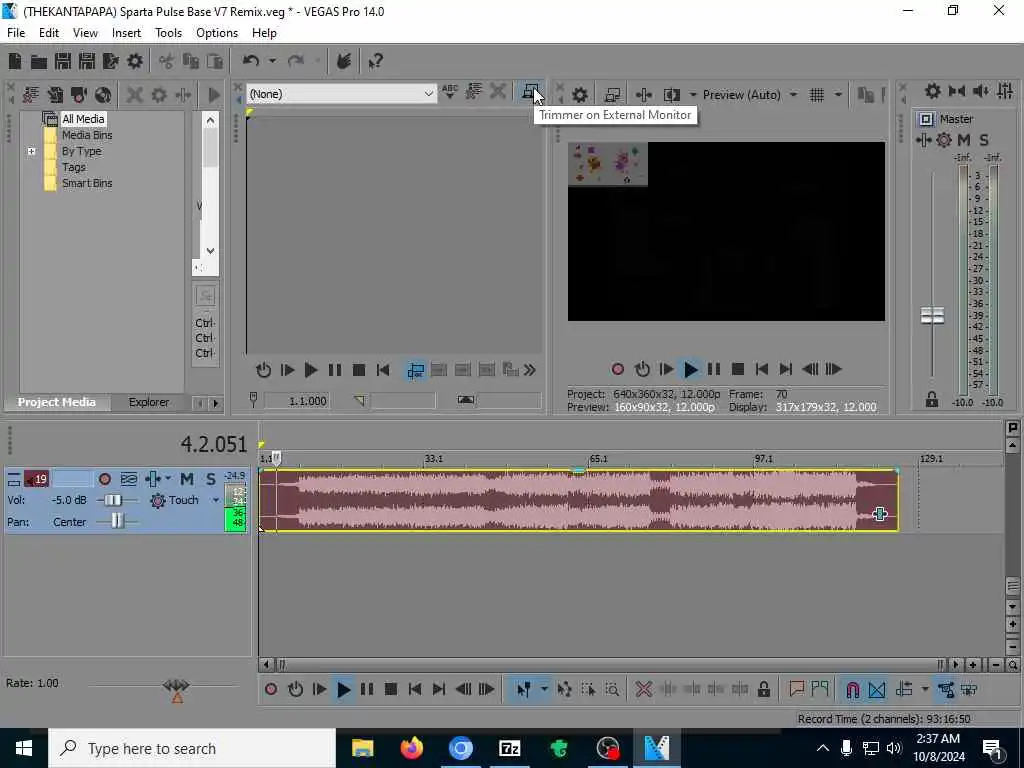
Task: Click timeline Record button
Action: tap(271, 690)
